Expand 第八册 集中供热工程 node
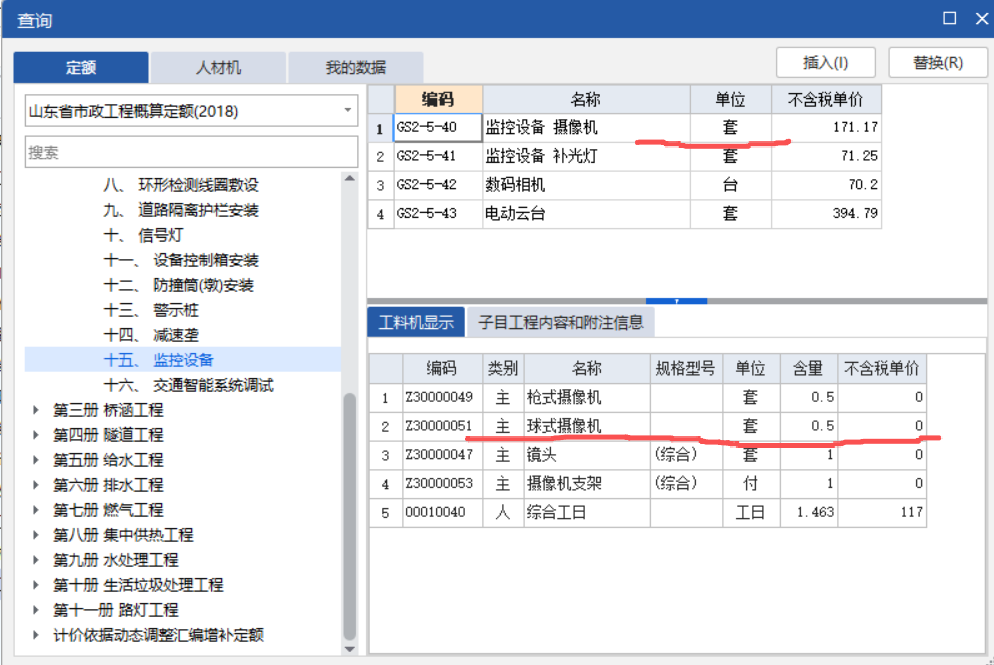Viewport: 994px width, 665px height. (36, 534)
